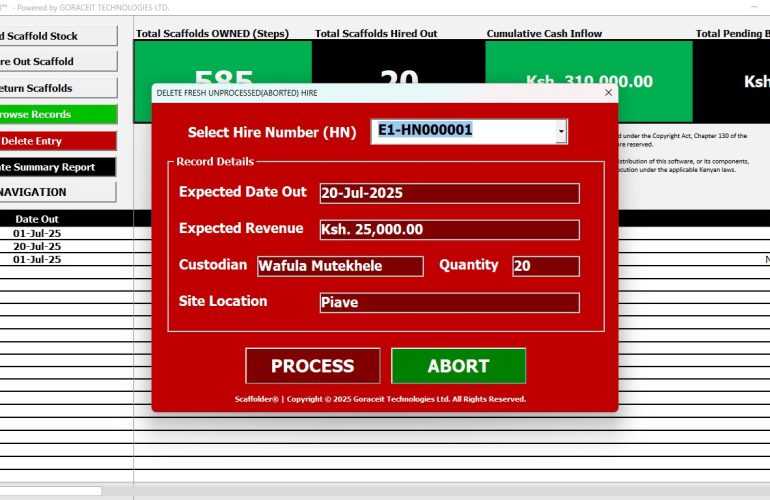Image resolution: width=770 pixels, height=500 pixels.
Task: Click the Date Out column header
Action: coord(37,218)
